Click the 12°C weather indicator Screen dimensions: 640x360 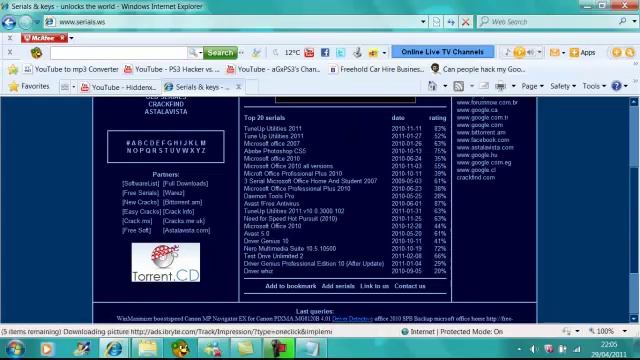[292, 52]
